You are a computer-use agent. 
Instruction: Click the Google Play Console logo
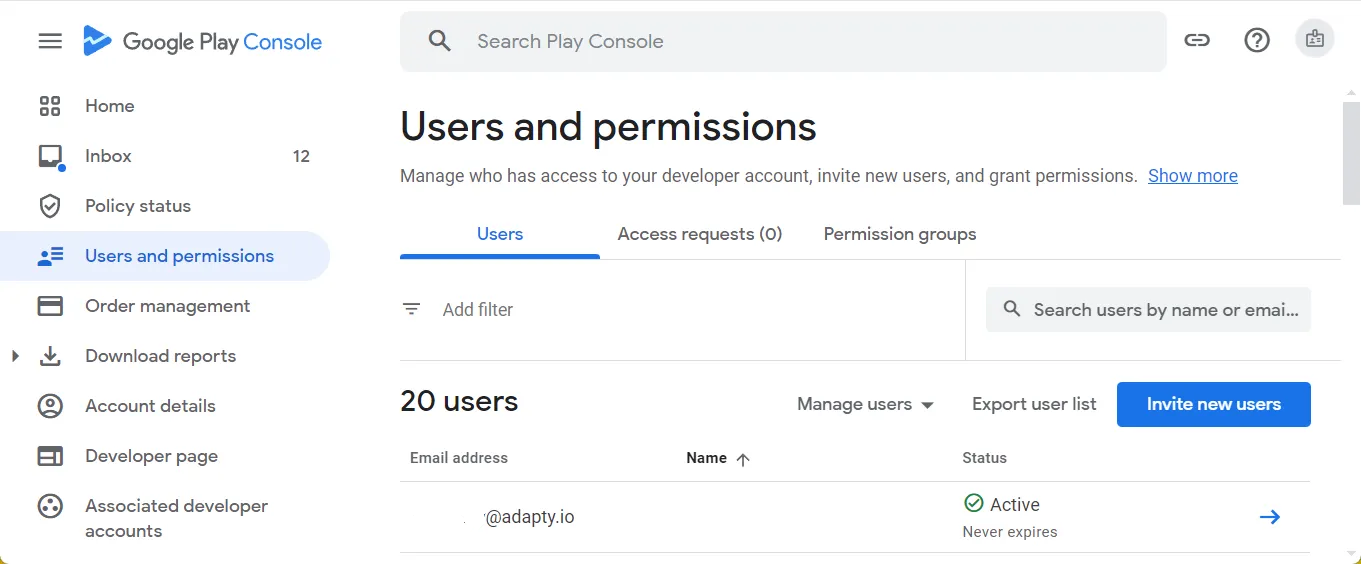pyautogui.click(x=203, y=42)
